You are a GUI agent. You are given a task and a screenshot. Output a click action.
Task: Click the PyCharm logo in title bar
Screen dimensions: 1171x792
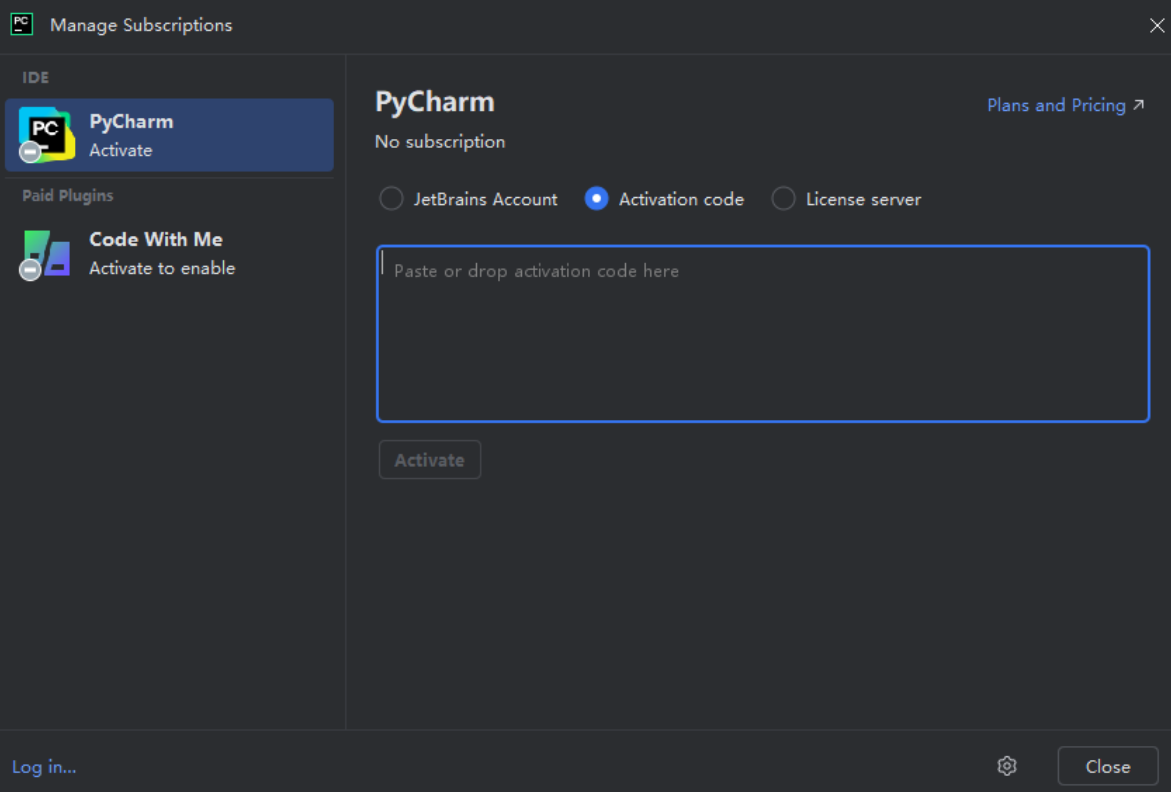tap(21, 25)
